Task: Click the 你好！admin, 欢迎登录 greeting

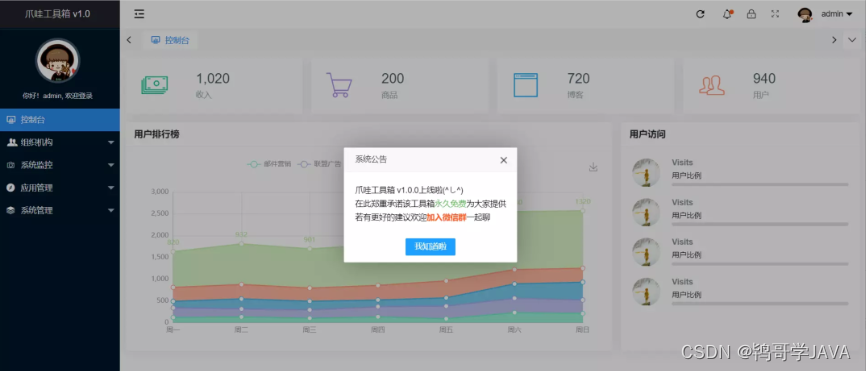Action: coord(58,96)
